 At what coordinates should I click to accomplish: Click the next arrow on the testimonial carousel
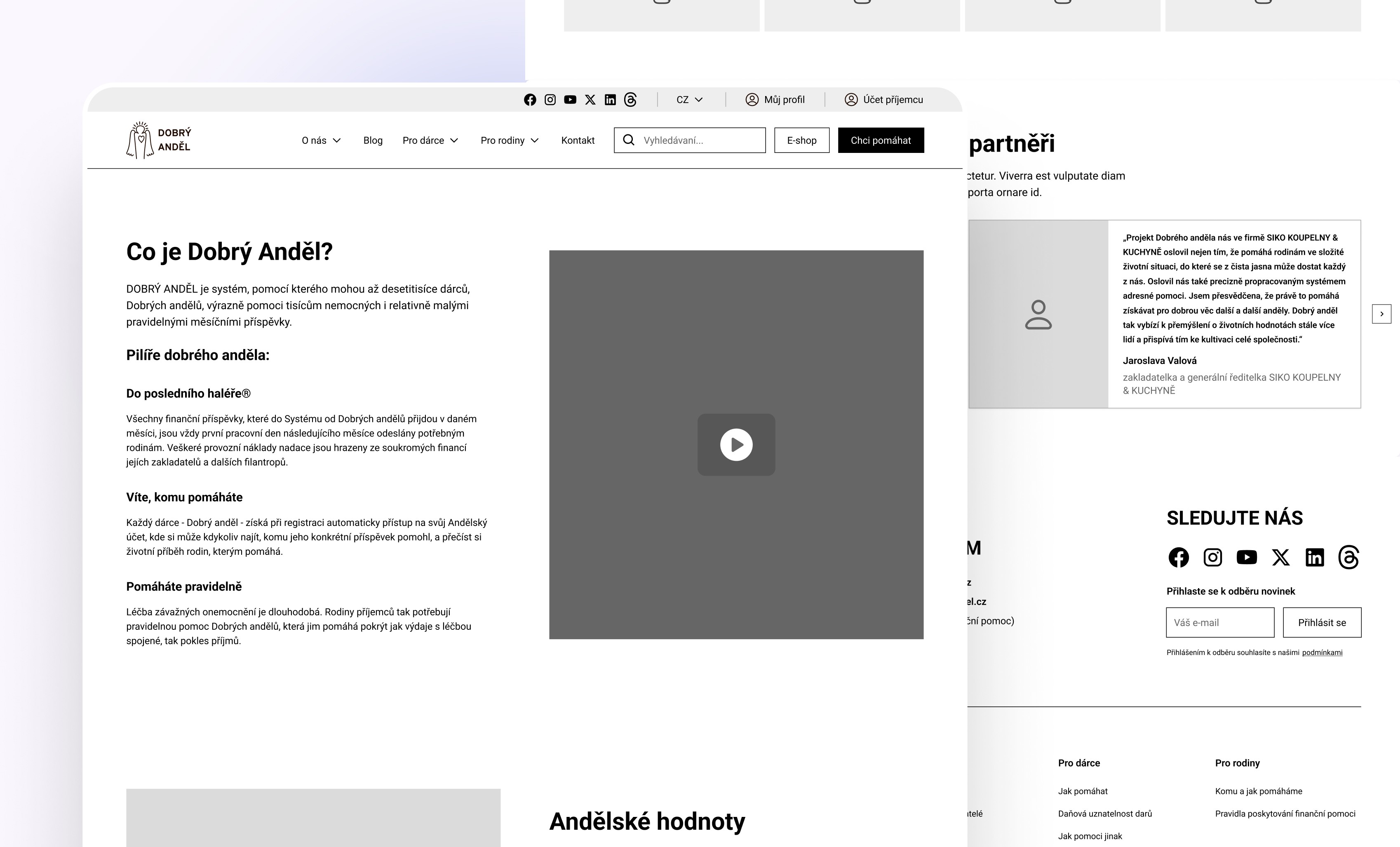(x=1381, y=314)
